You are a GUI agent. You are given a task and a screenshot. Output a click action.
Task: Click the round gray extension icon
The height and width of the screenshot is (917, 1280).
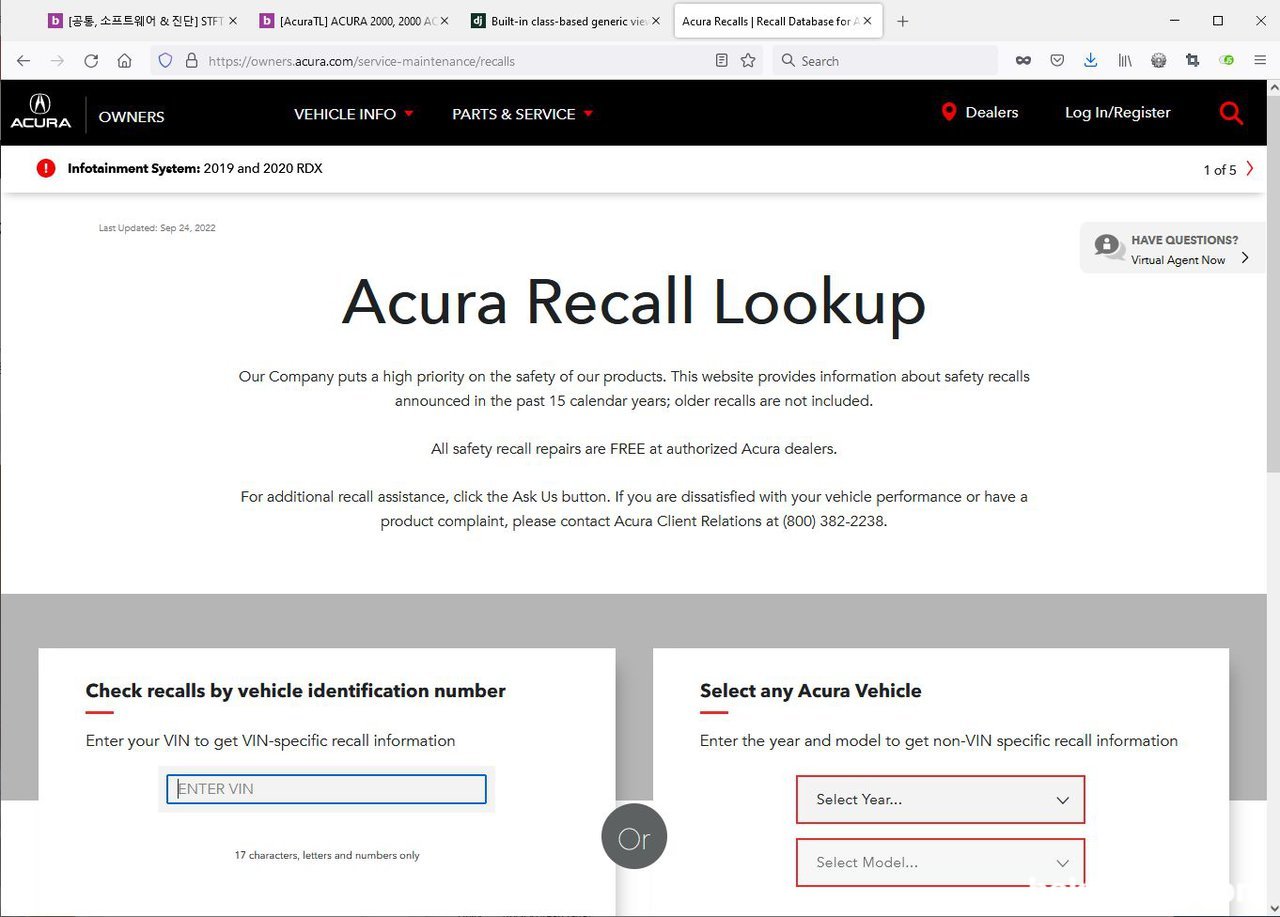[1159, 61]
